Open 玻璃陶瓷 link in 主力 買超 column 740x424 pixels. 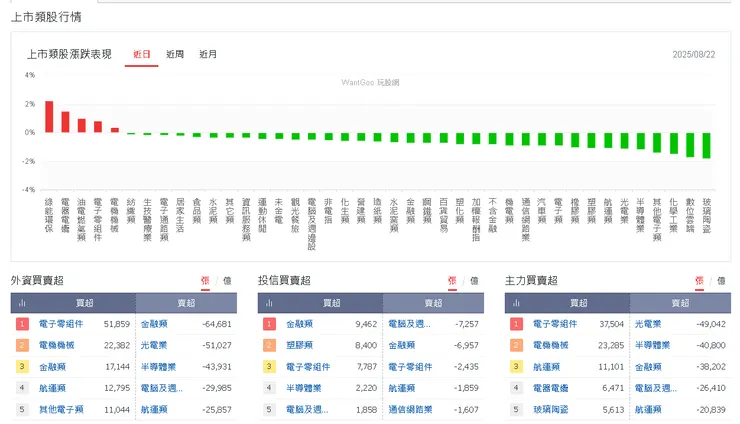pyautogui.click(x=551, y=409)
